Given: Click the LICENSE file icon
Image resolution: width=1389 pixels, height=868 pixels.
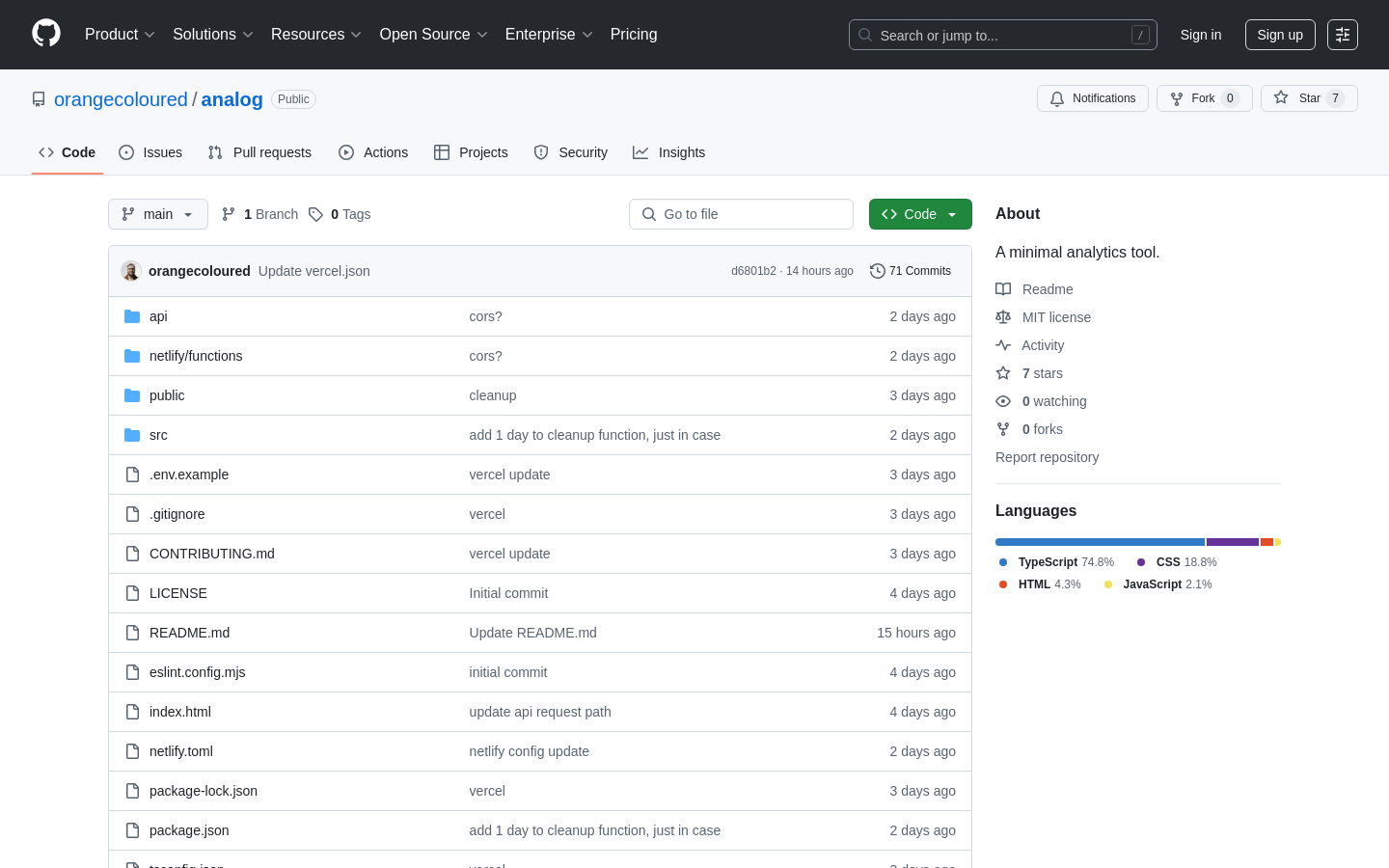Looking at the screenshot, I should [x=132, y=593].
